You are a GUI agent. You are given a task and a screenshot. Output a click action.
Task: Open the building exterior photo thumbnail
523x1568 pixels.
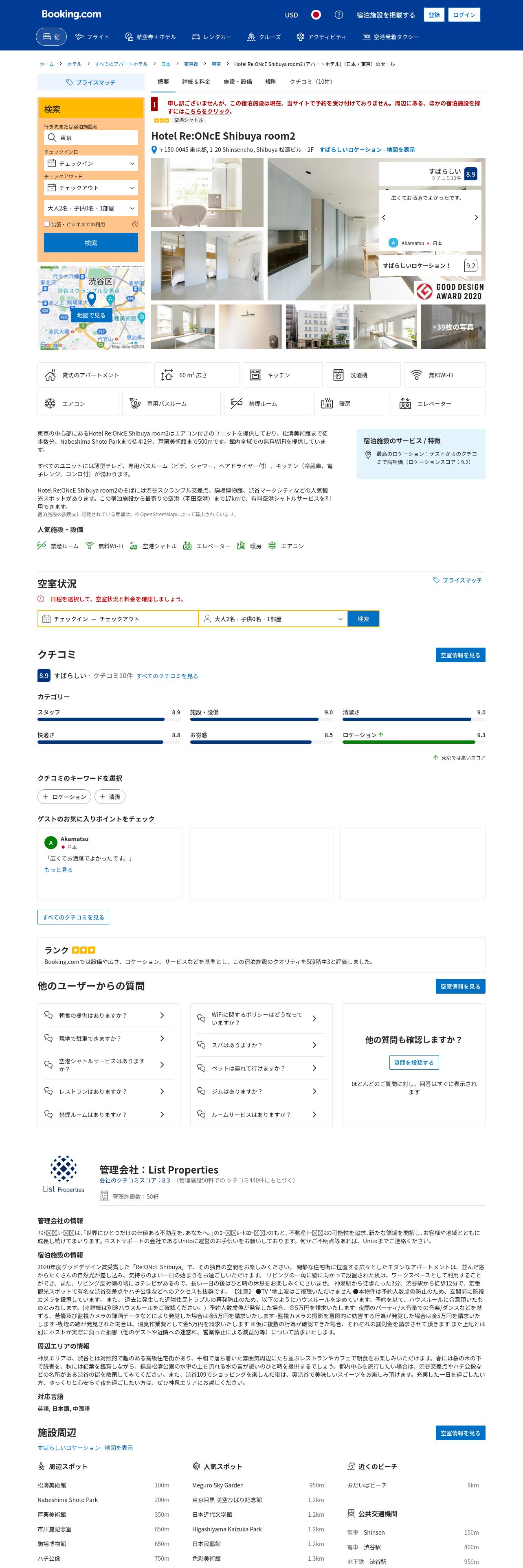[x=318, y=327]
